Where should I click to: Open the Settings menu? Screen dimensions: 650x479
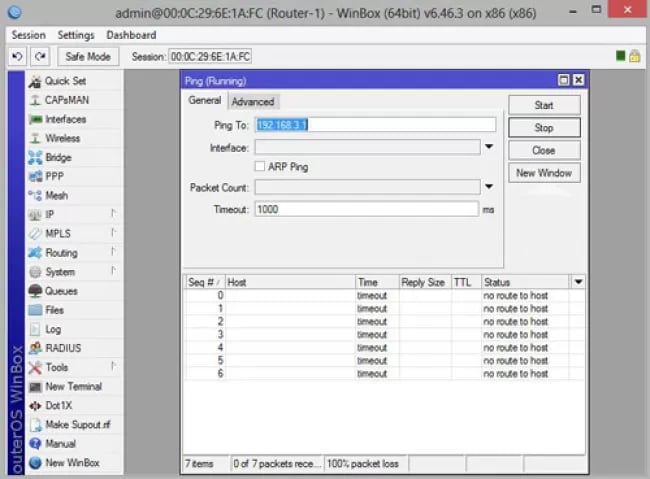coord(75,35)
